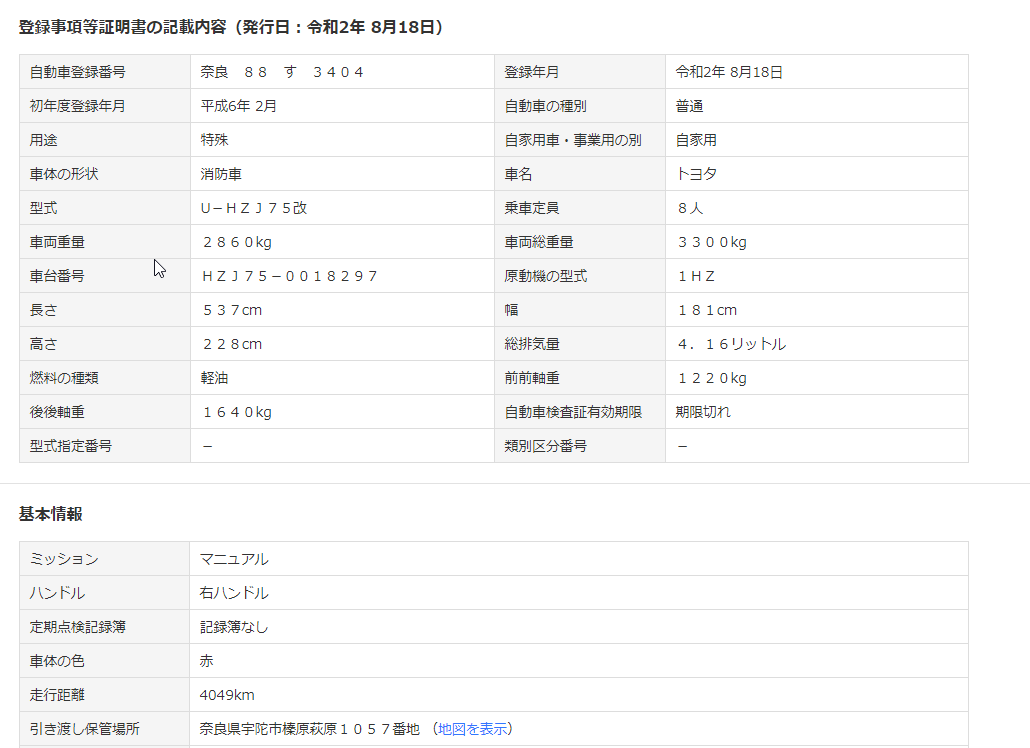Screen dimensions: 1030x748
Task: Click the 乗車定員 value 8人
Action: point(690,208)
